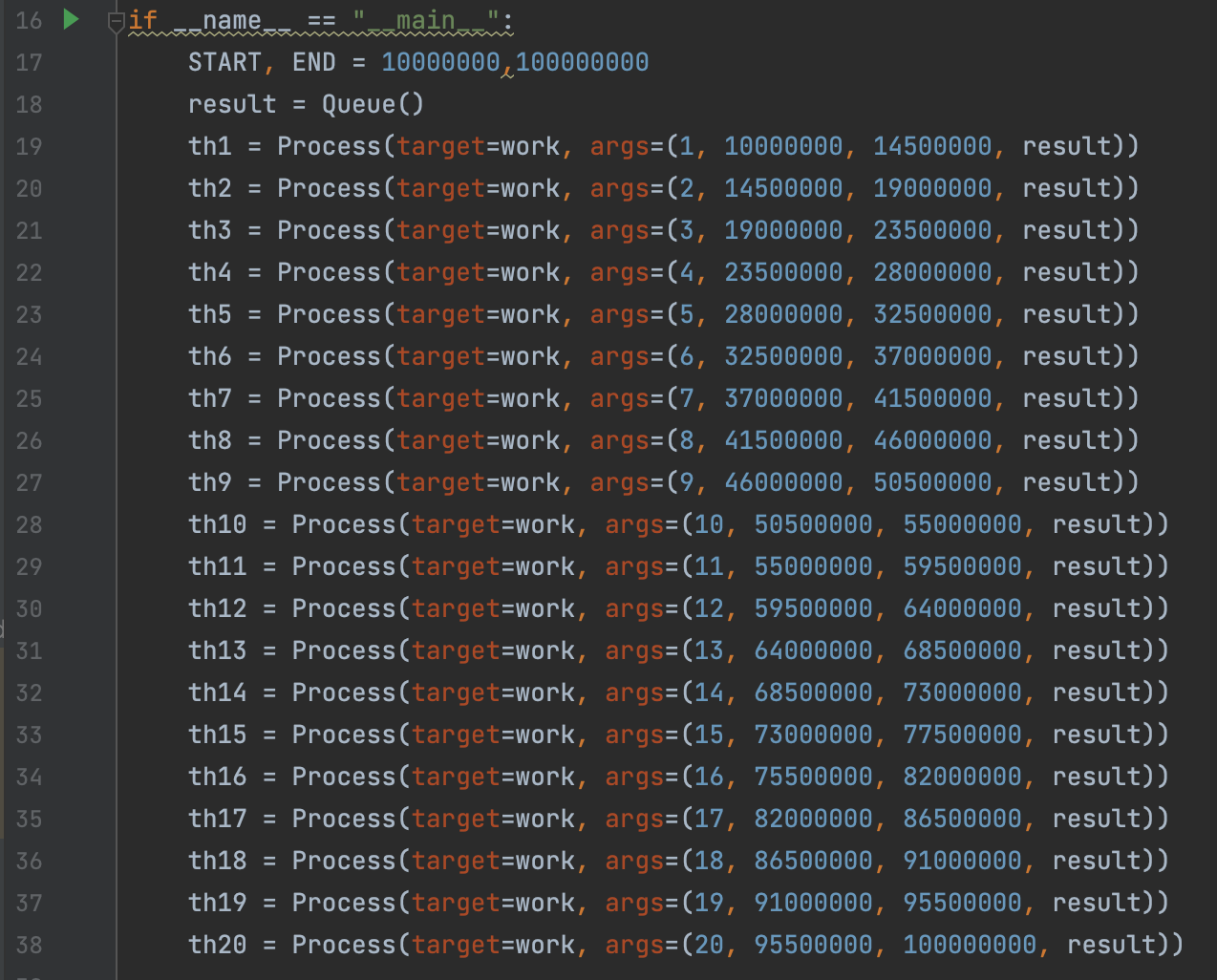1217x980 pixels.
Task: Click target on the th2 line
Action: pyautogui.click(x=441, y=189)
